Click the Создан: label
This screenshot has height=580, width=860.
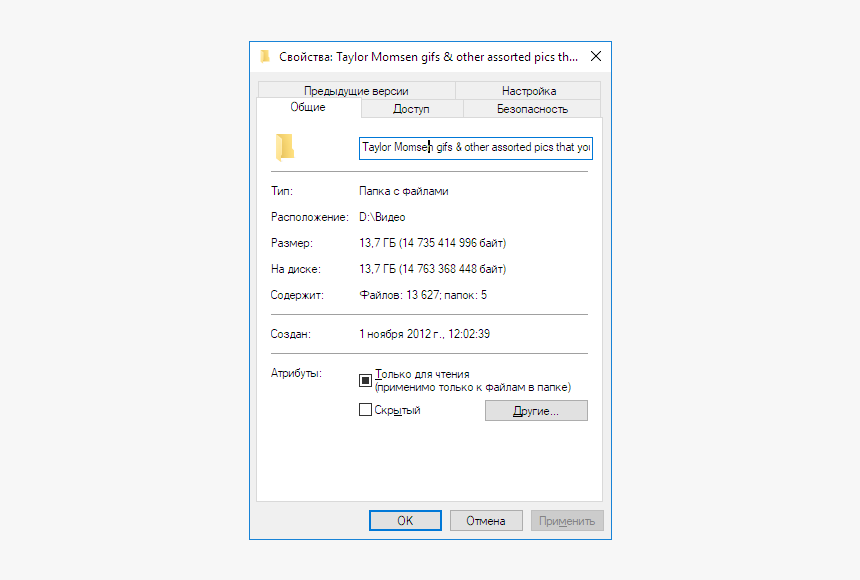point(291,334)
